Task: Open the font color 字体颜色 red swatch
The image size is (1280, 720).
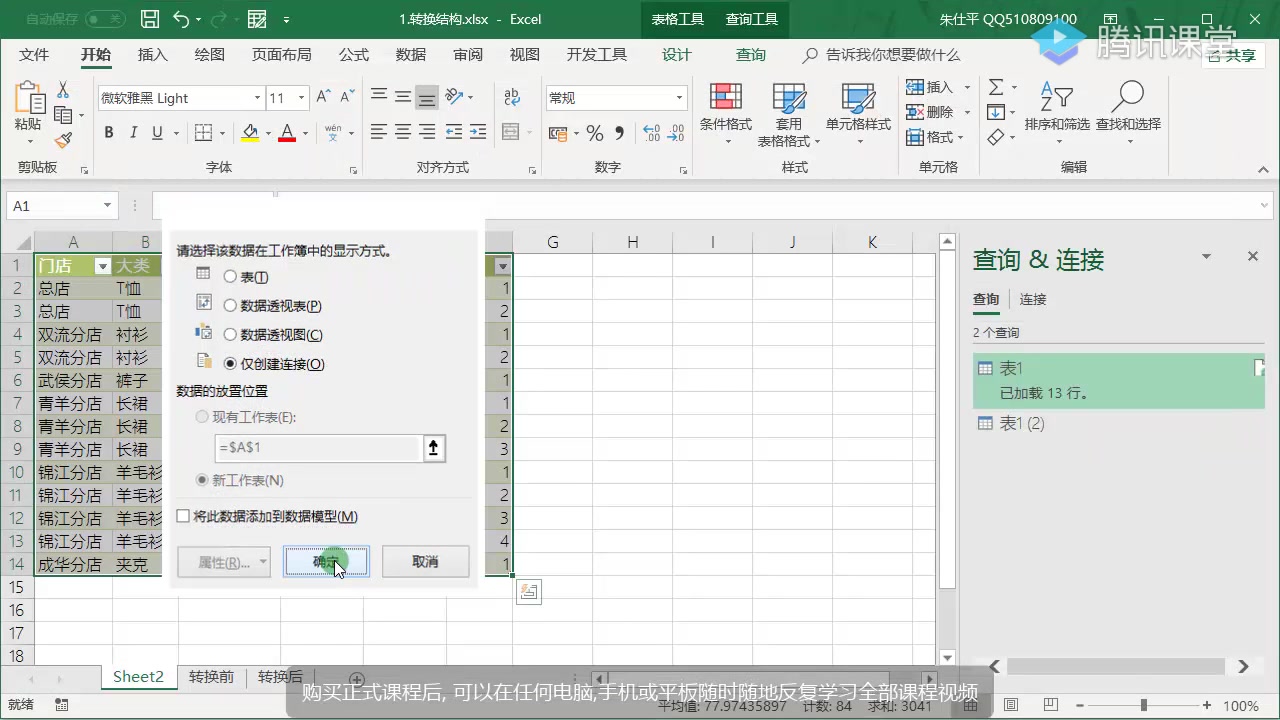Action: tap(286, 131)
